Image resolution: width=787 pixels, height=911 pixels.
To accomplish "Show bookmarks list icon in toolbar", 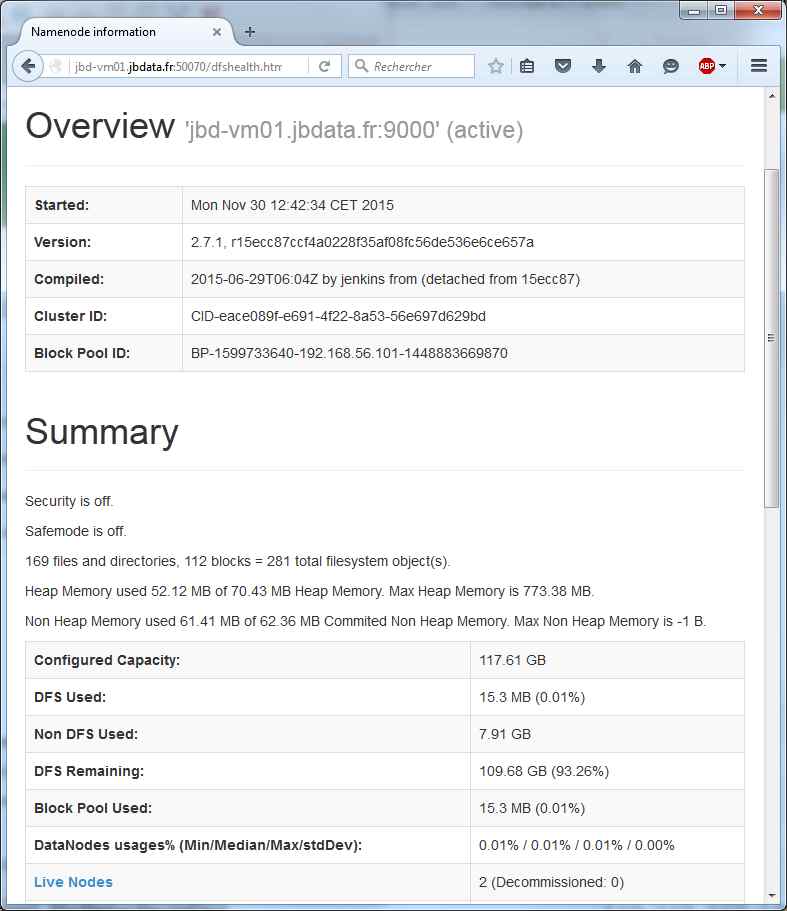I will pos(527,66).
